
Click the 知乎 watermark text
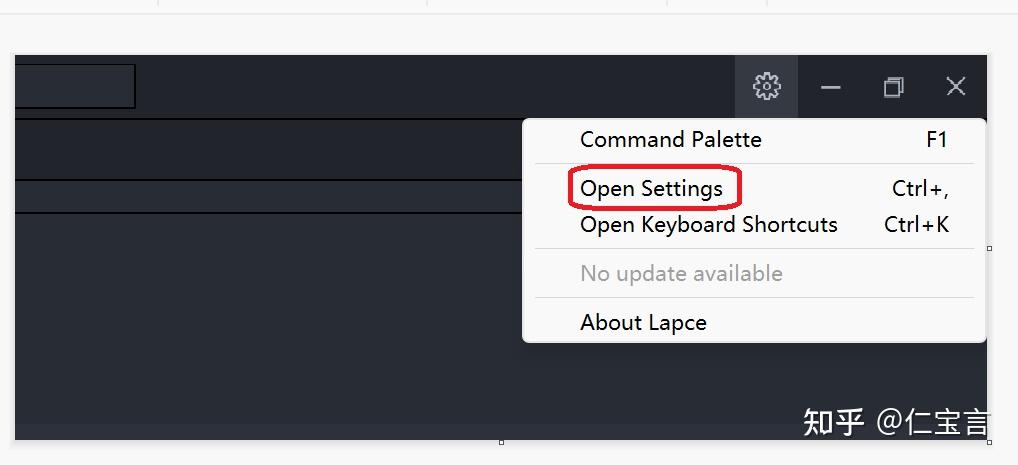click(834, 422)
